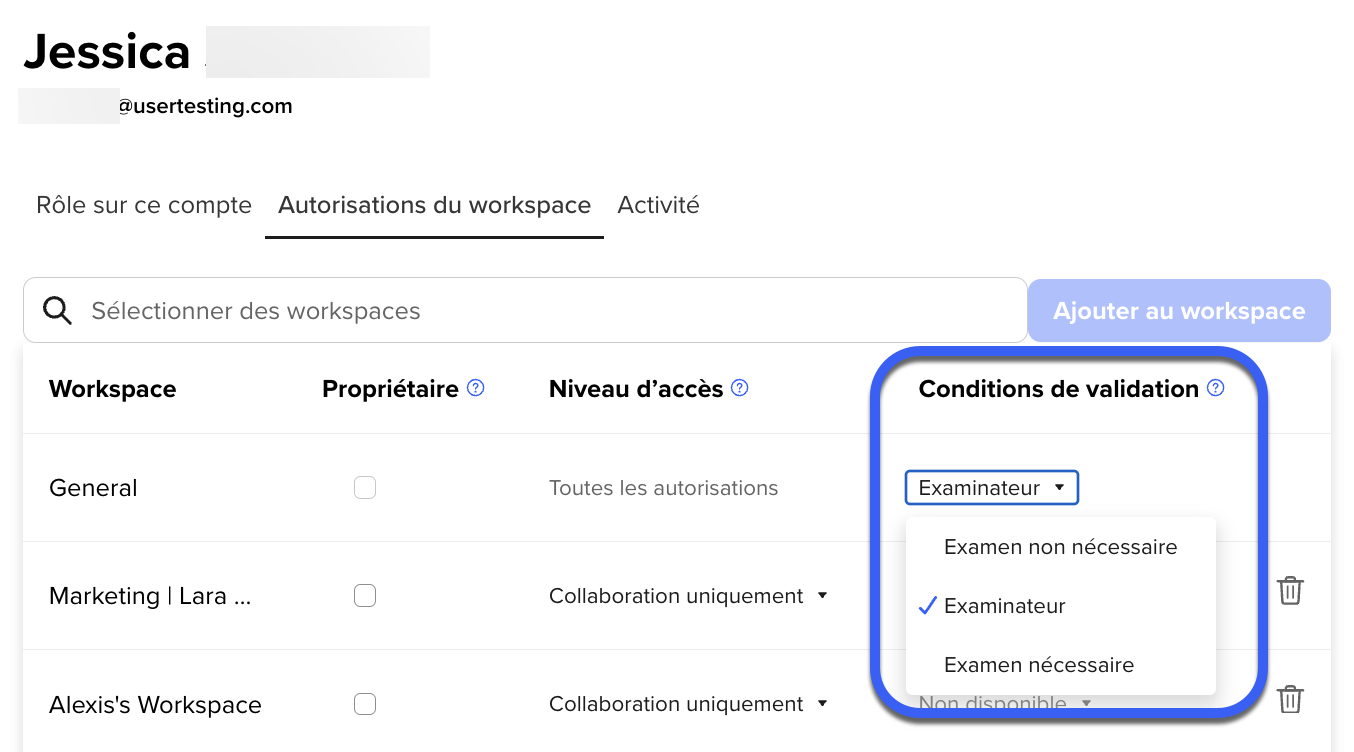Check Propriétaire box for Marketing workspace
1354x752 pixels.
tap(365, 596)
